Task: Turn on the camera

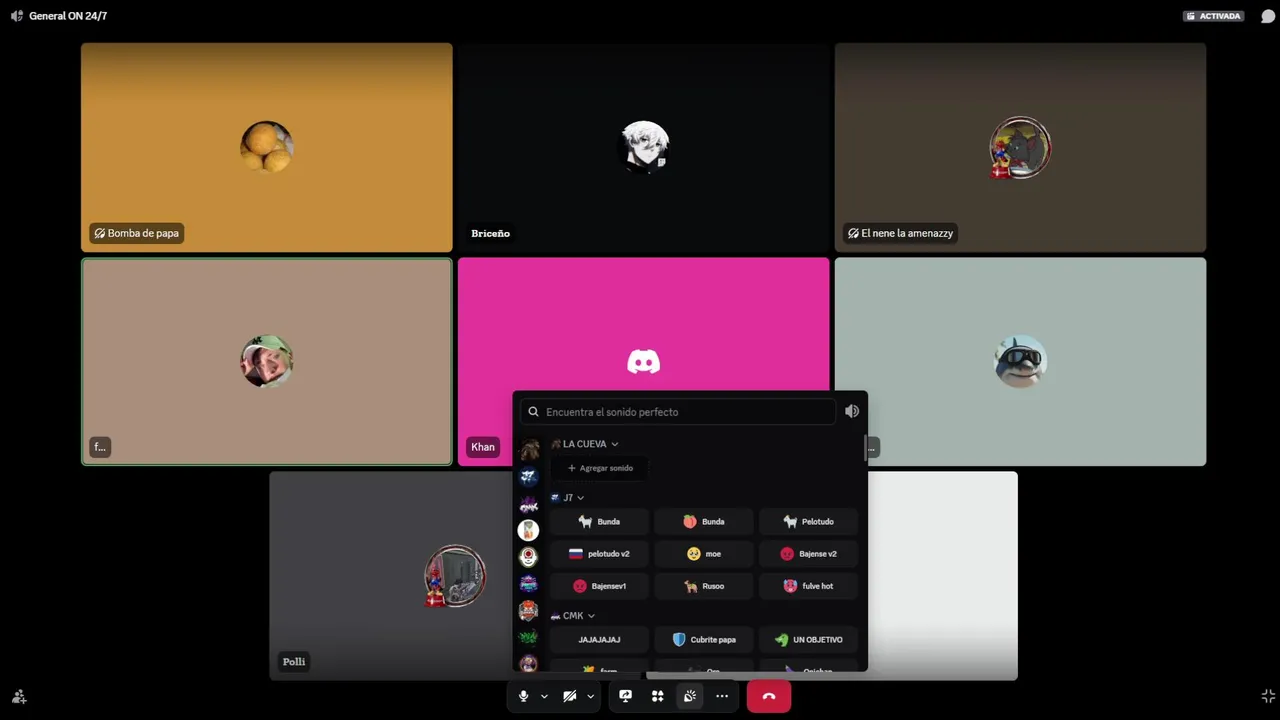Action: click(570, 696)
